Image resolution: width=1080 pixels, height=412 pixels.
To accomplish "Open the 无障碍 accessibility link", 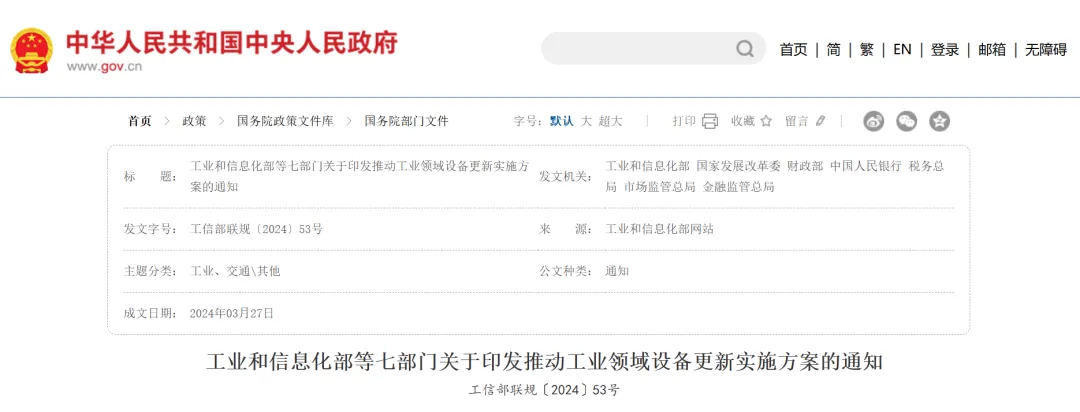I will [x=1046, y=50].
